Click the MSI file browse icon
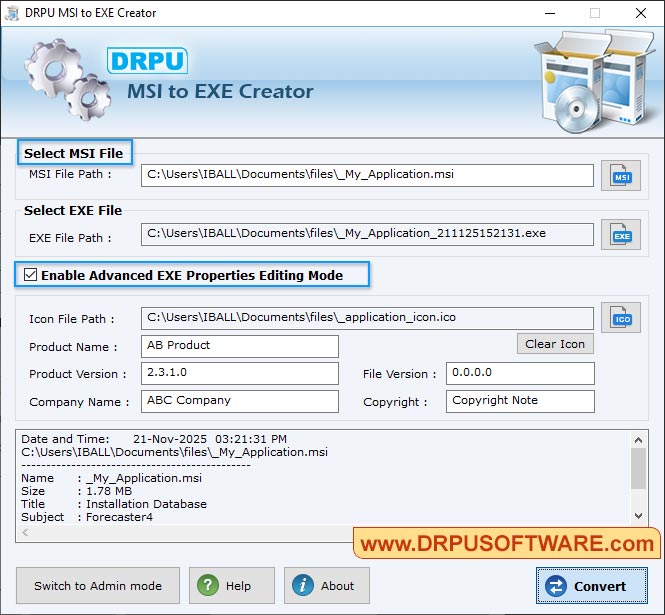The image size is (665, 615). 621,176
